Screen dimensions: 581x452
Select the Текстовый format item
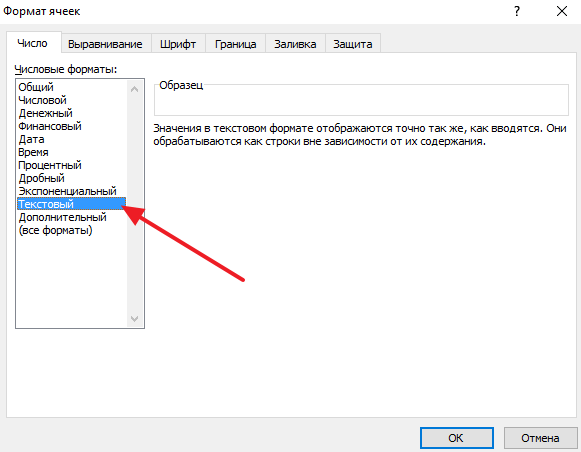pyautogui.click(x=72, y=204)
